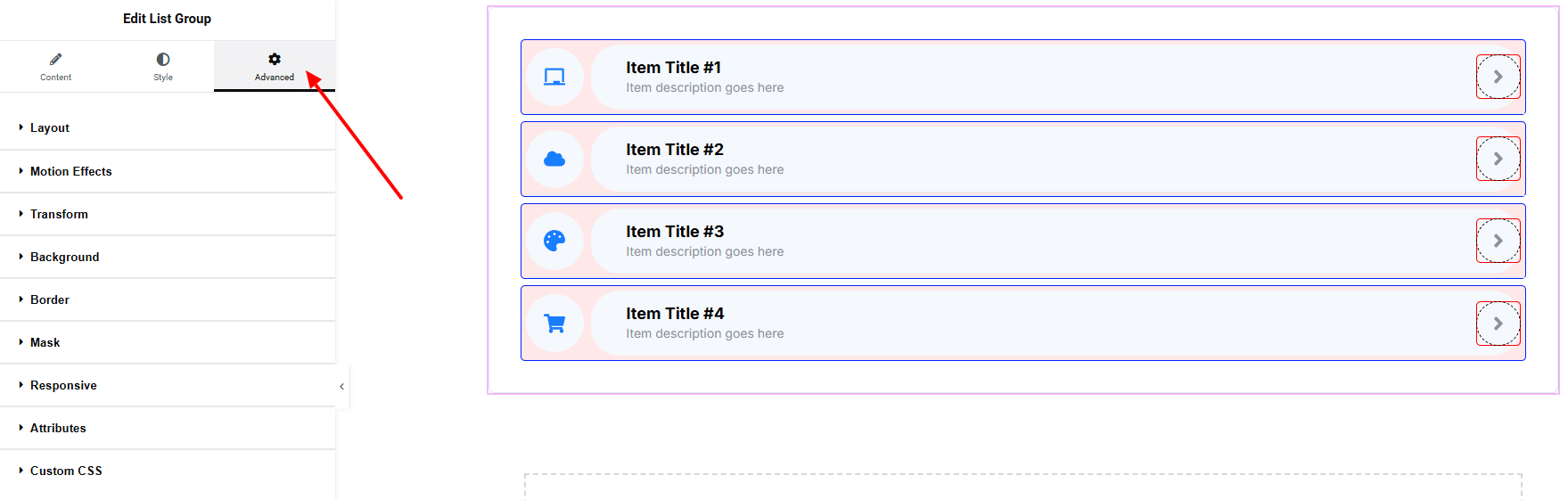Open the Transform section

(x=59, y=214)
